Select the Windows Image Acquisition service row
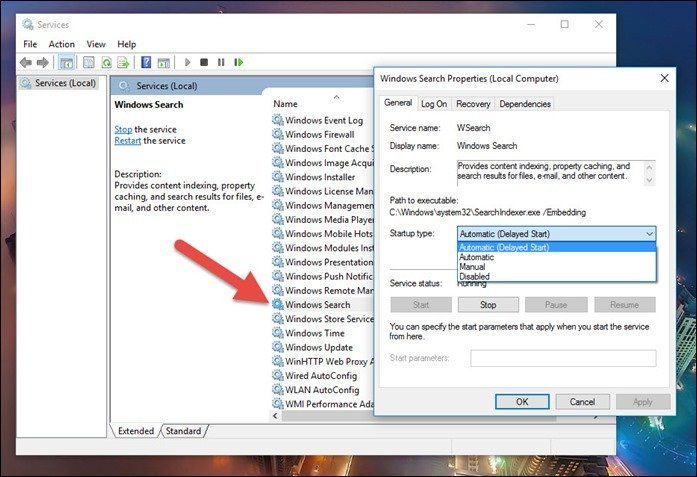Image resolution: width=697 pixels, height=477 pixels. click(x=323, y=163)
